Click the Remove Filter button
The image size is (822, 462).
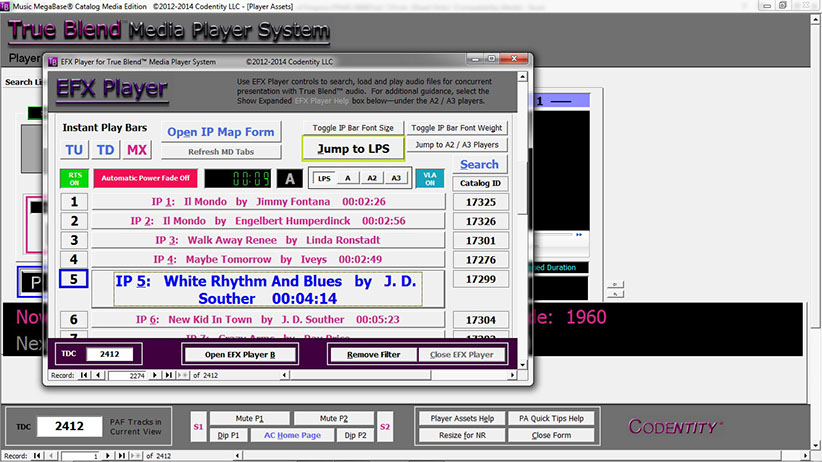pos(375,355)
